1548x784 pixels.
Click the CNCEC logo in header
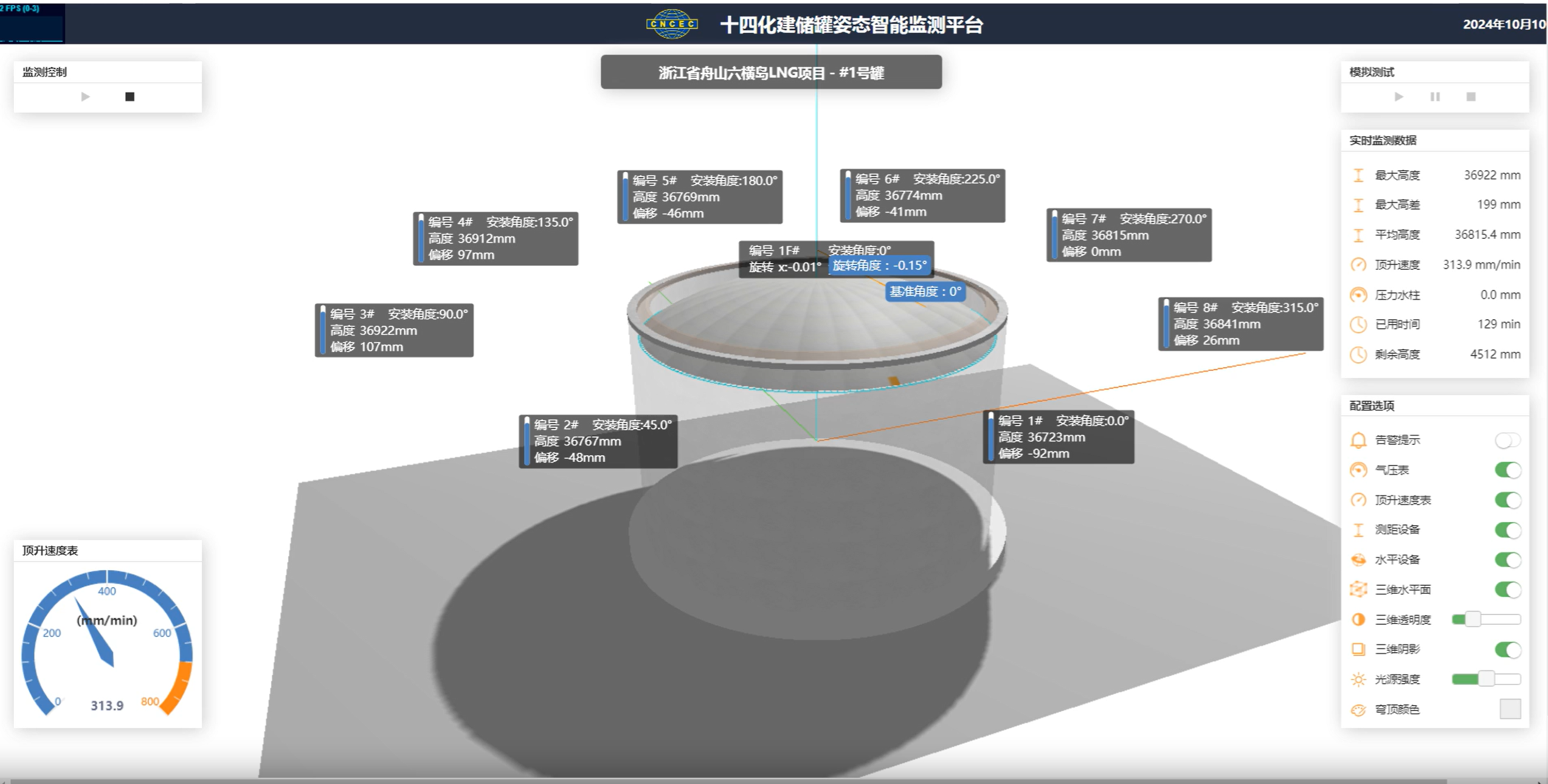(x=671, y=24)
